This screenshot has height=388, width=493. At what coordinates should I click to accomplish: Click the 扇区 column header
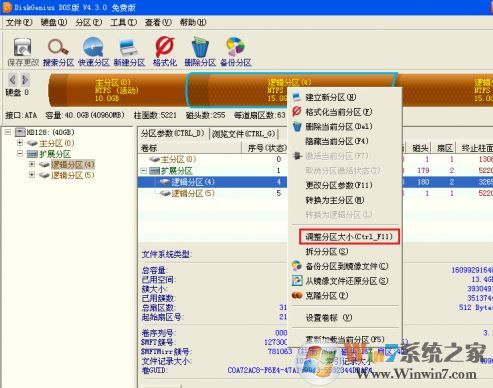(445, 148)
